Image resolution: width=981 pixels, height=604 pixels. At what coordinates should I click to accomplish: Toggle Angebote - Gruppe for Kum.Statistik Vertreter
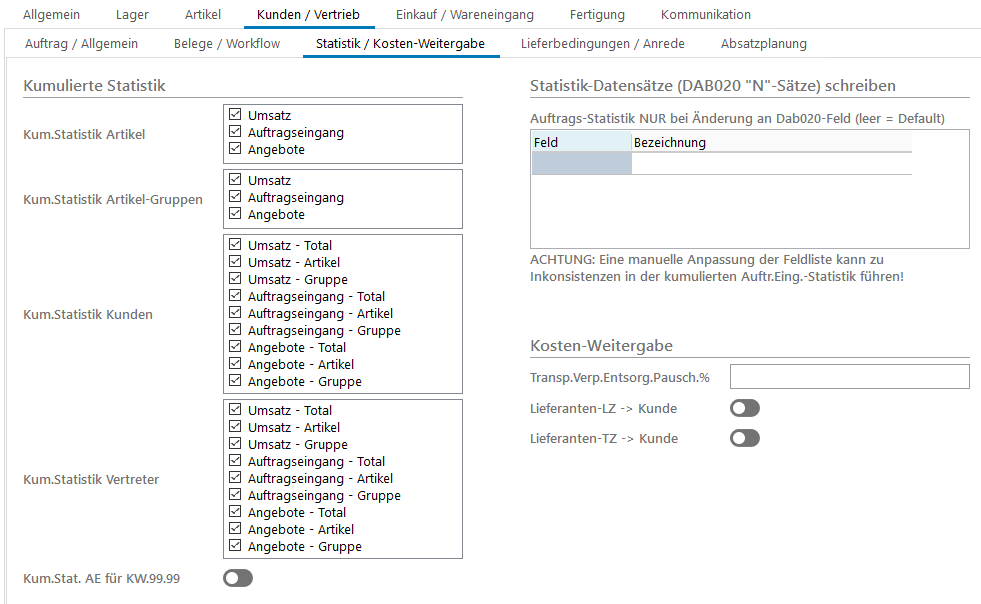[235, 546]
